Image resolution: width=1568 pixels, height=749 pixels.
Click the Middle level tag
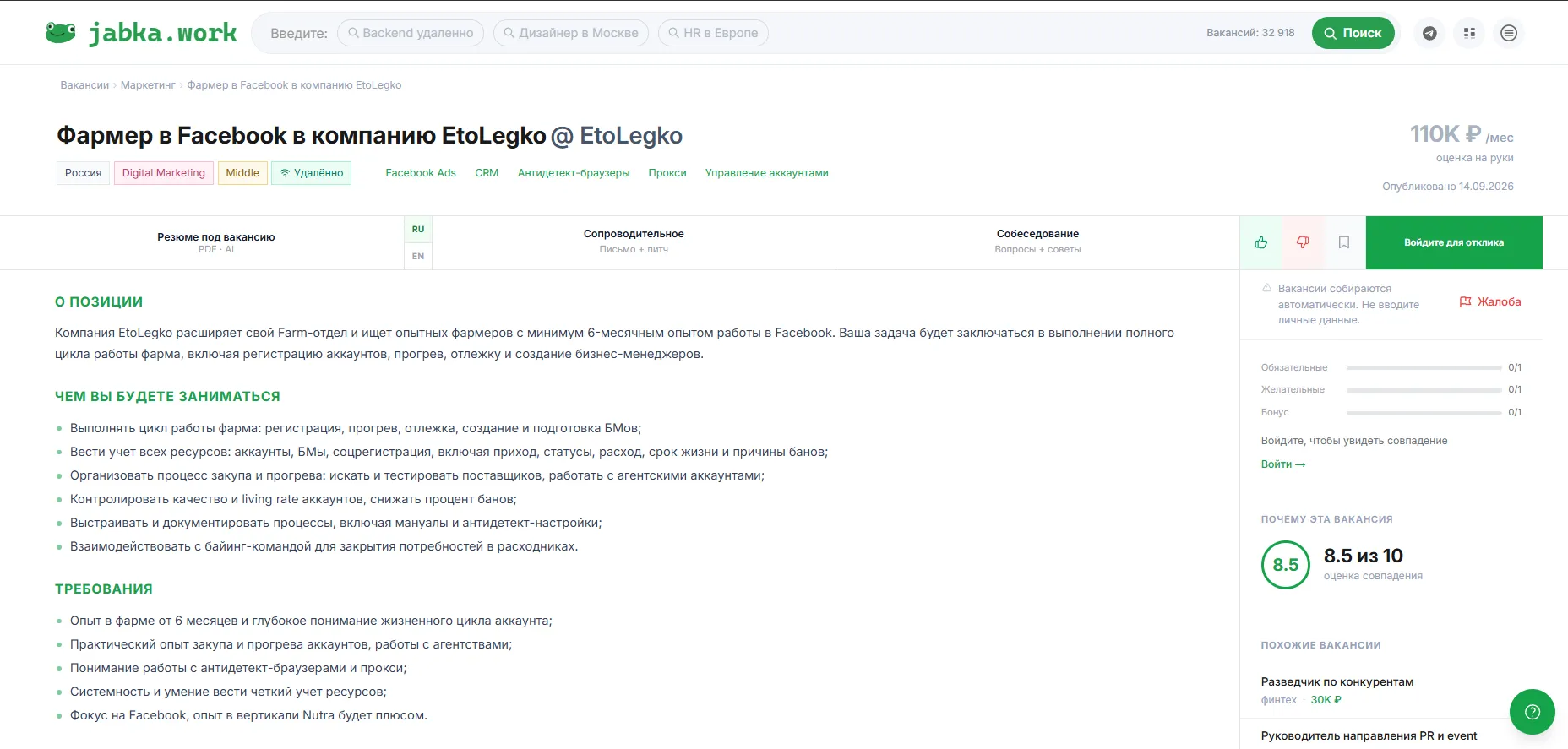[x=242, y=173]
